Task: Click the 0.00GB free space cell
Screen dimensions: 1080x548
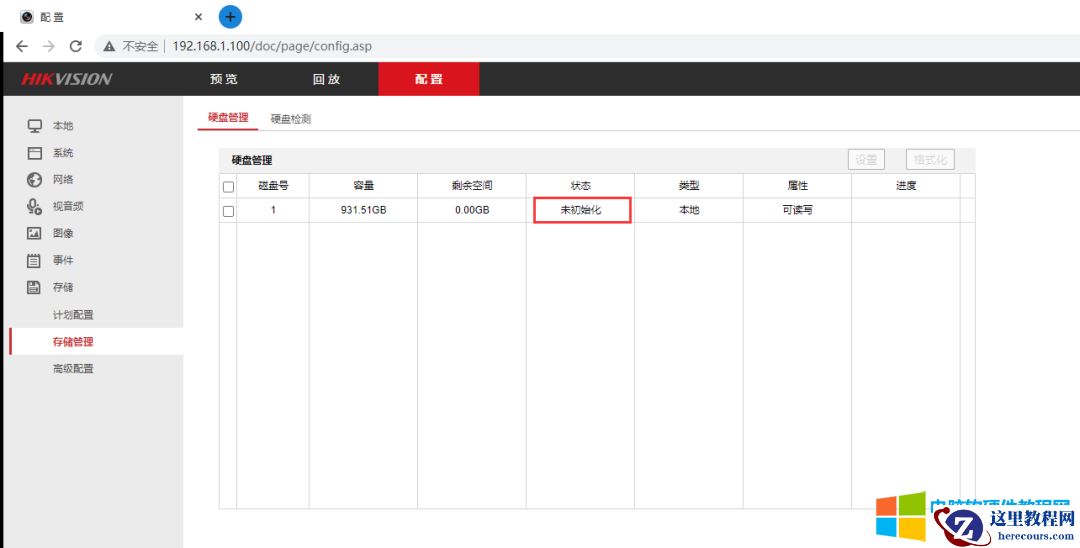Action: pos(472,210)
